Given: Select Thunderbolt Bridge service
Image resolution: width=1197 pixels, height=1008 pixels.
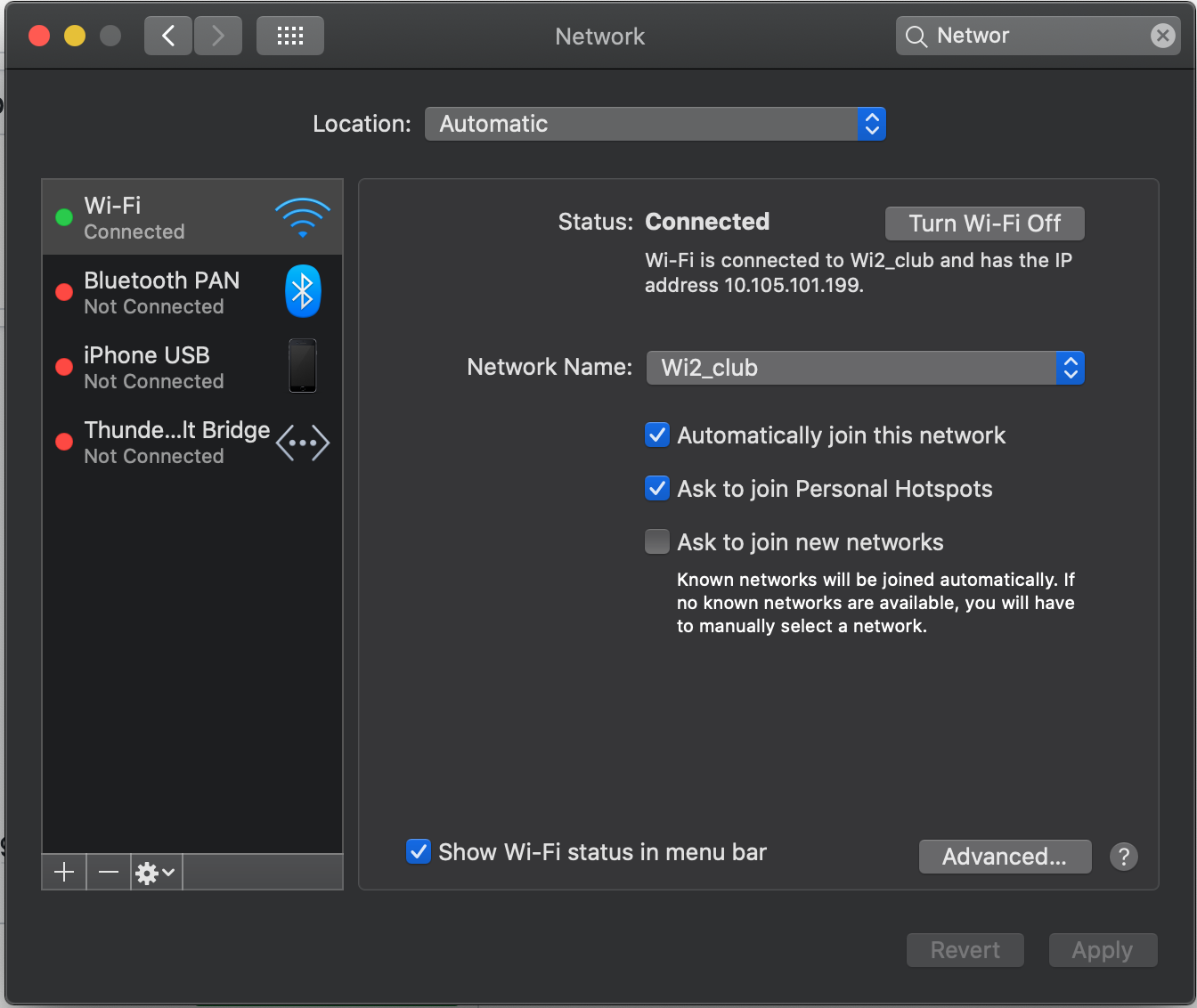Looking at the screenshot, I should click(x=192, y=442).
